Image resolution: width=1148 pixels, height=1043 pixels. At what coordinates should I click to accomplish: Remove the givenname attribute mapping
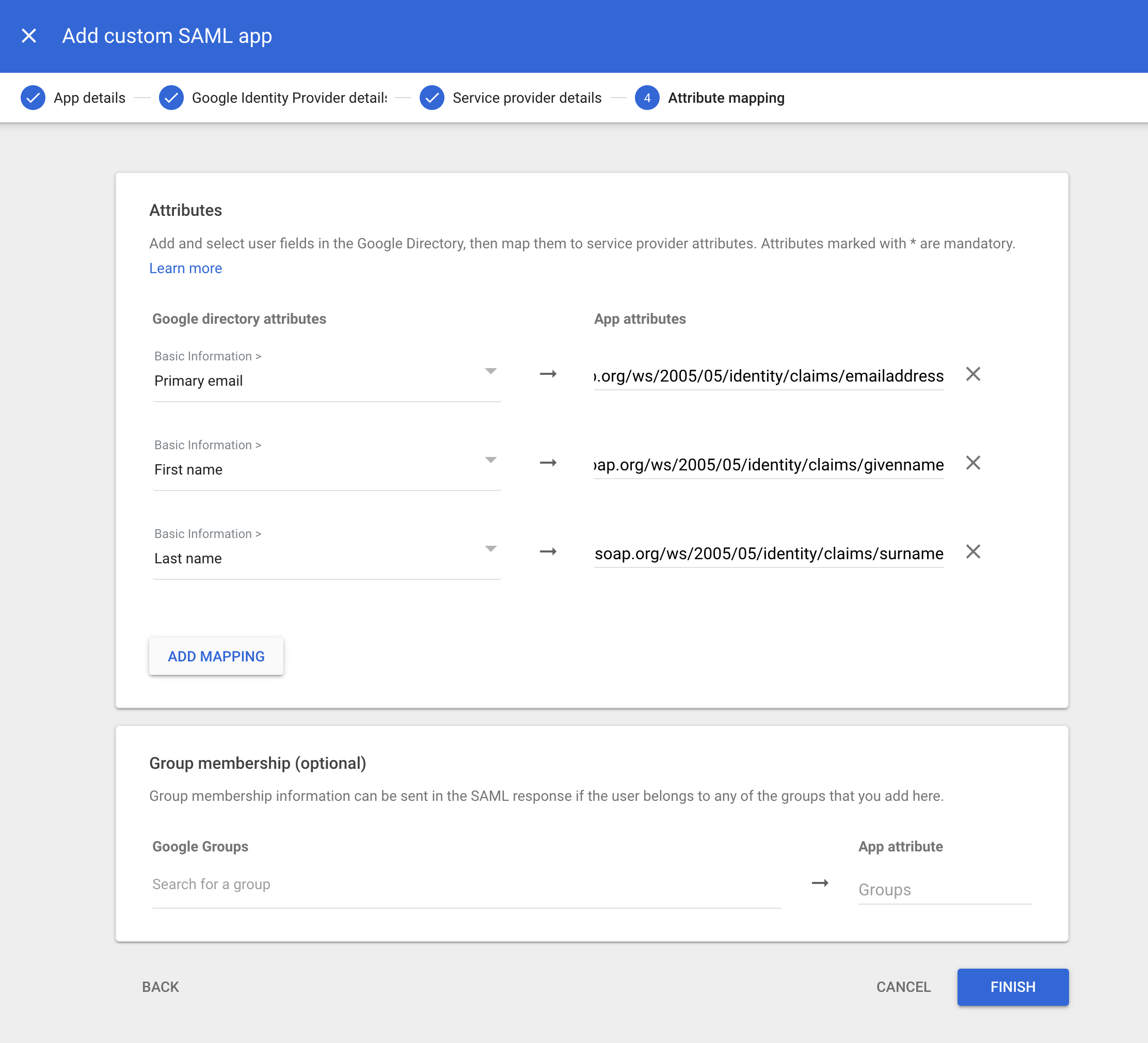973,463
